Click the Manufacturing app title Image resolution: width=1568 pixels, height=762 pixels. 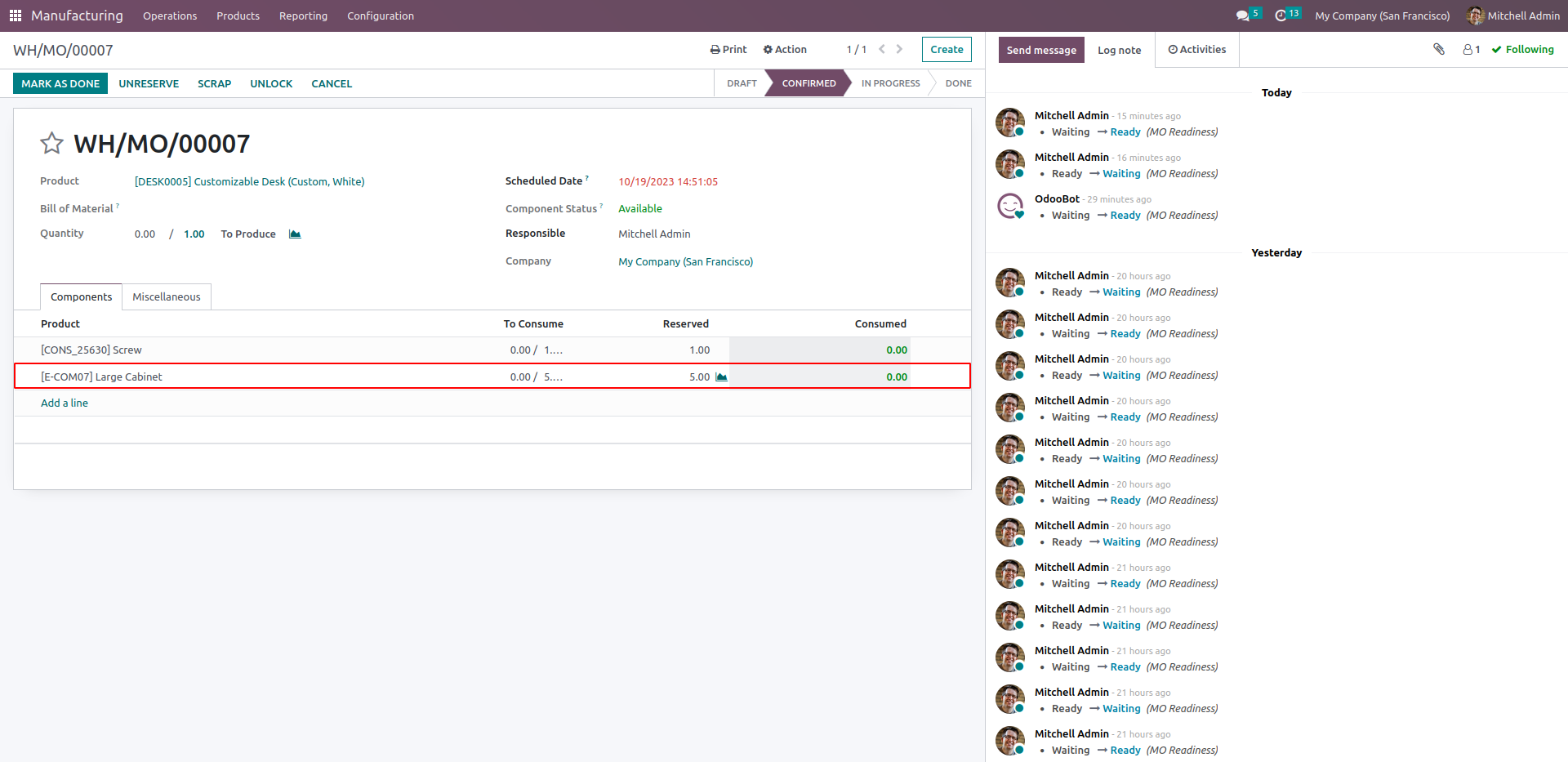point(77,16)
